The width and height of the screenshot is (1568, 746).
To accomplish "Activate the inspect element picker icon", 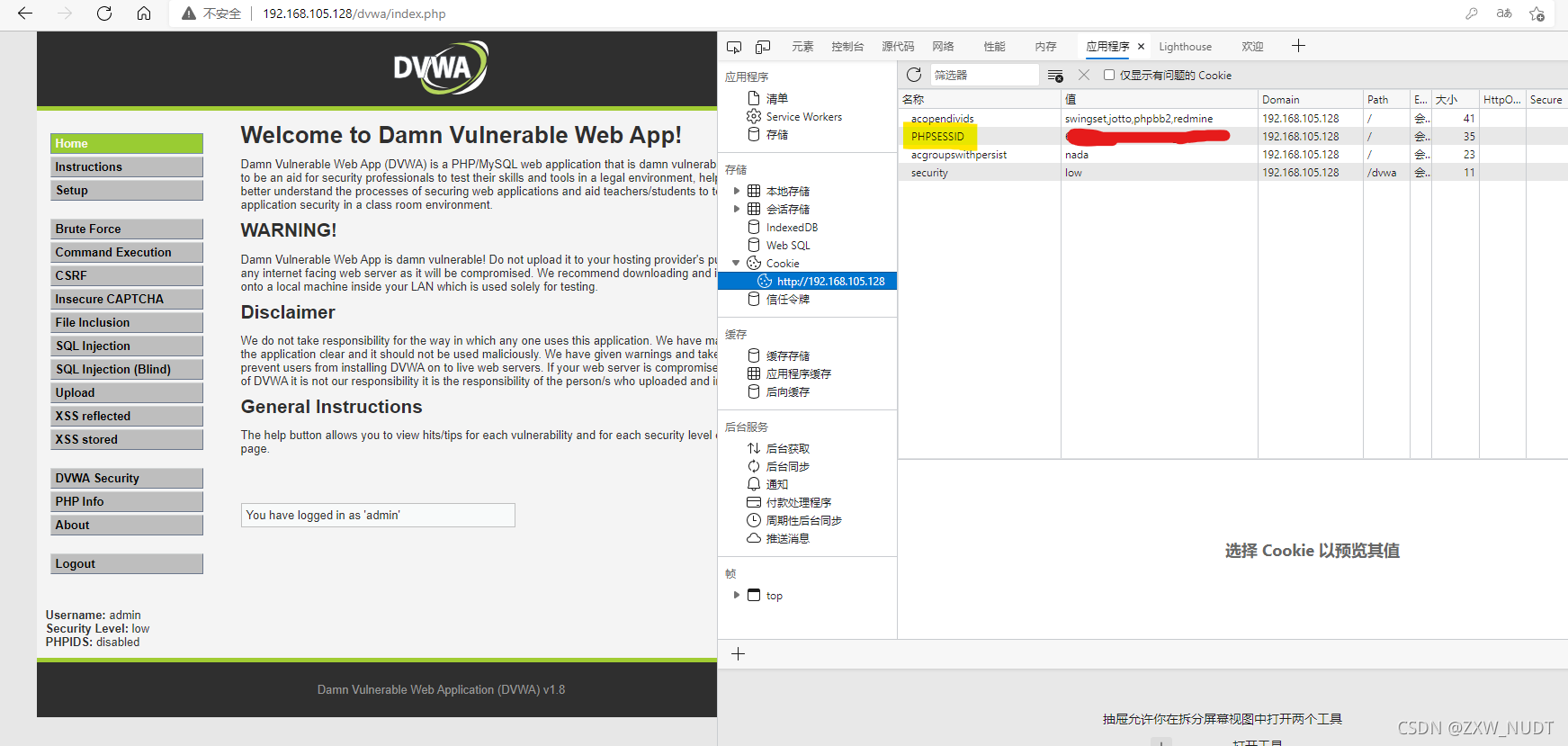I will click(x=734, y=47).
